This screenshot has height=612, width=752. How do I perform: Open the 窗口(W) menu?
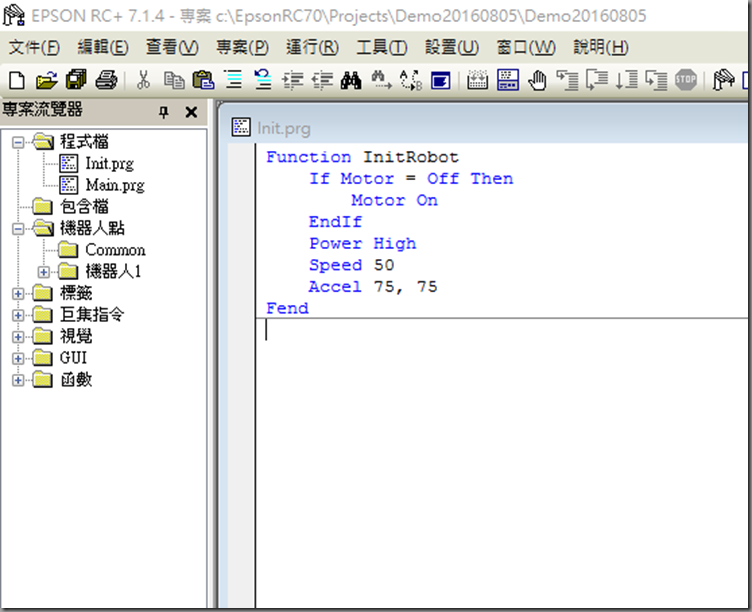pos(526,47)
